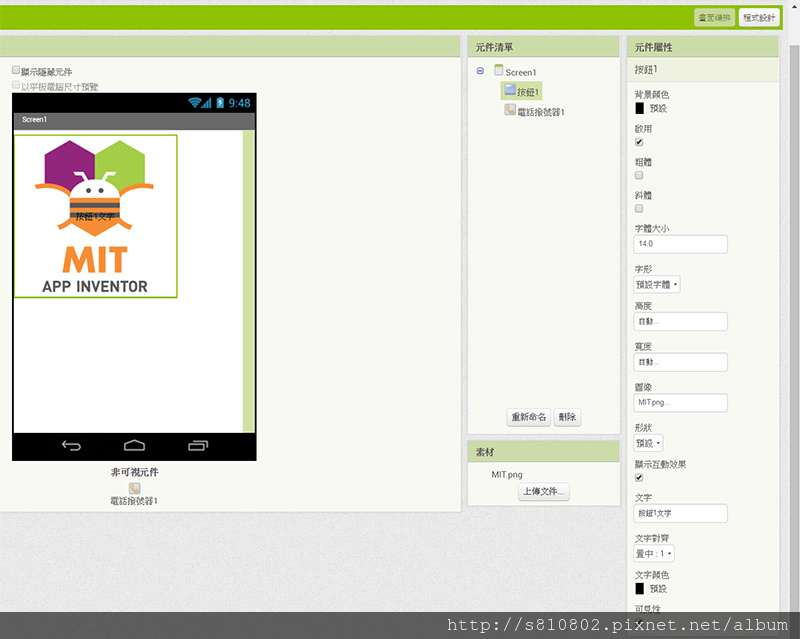
Task: Click the 重新命名 rename button
Action: 529,417
